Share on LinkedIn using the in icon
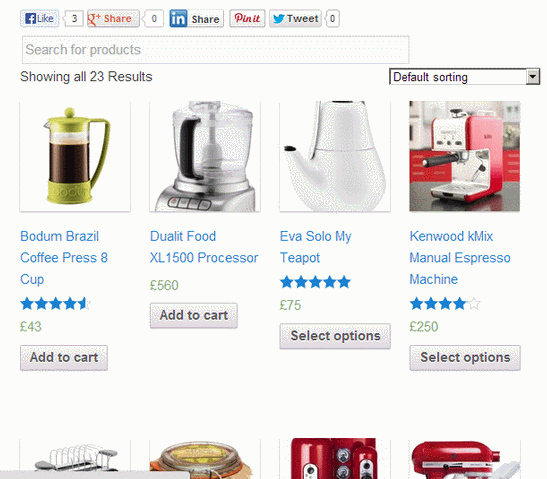The height and width of the screenshot is (479, 547). pyautogui.click(x=178, y=18)
